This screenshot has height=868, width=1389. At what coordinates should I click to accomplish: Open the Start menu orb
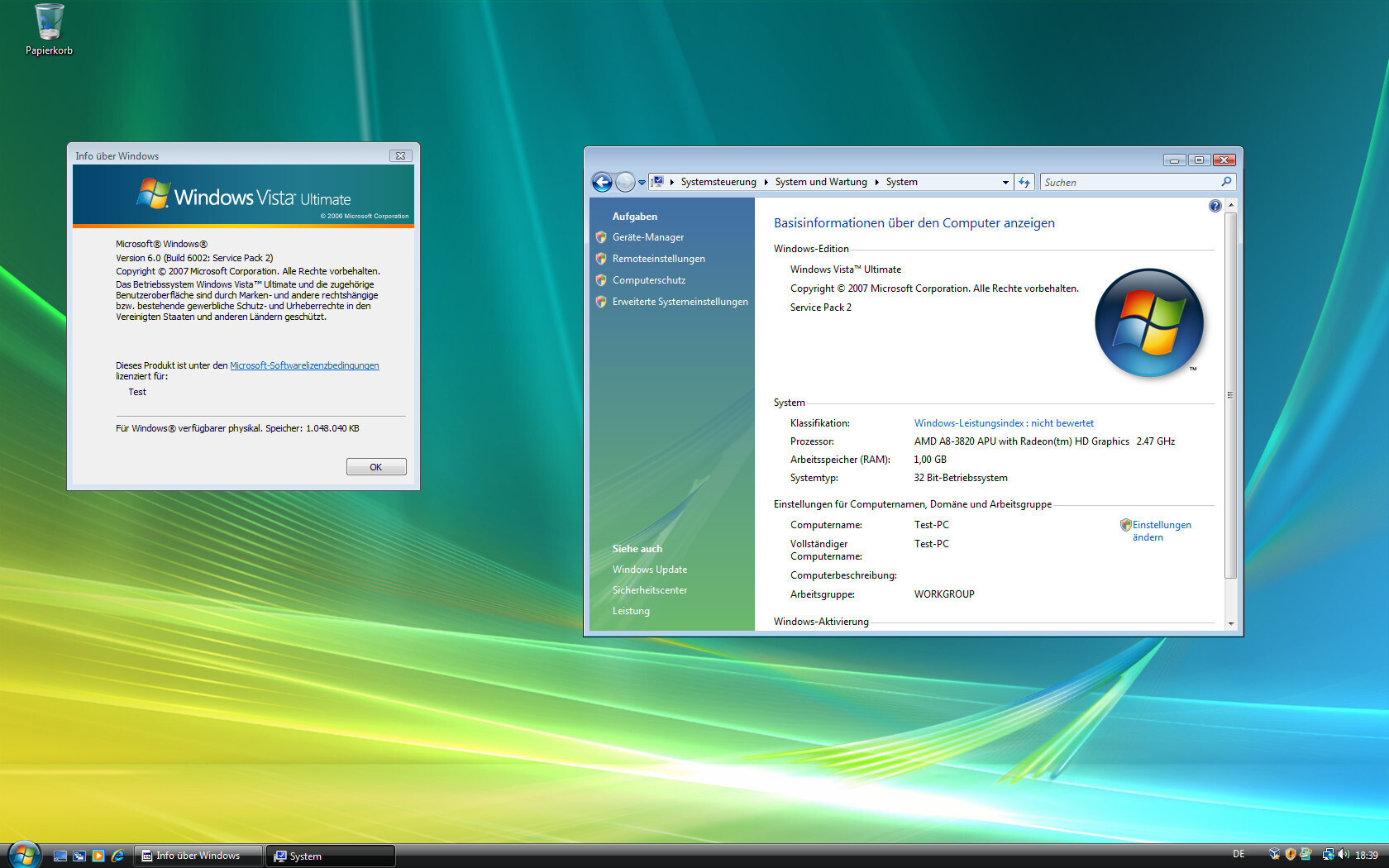click(24, 855)
